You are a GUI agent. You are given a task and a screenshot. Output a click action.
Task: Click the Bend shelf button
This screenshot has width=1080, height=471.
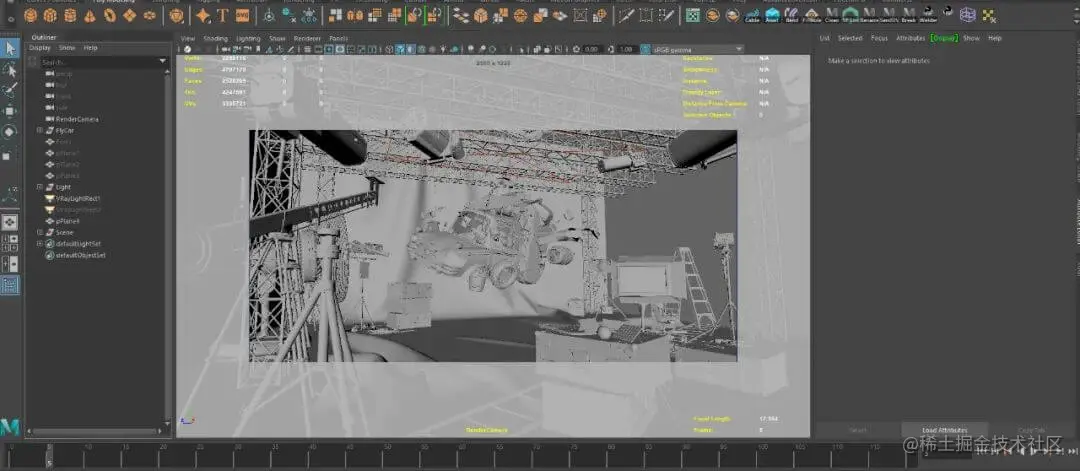tap(792, 14)
